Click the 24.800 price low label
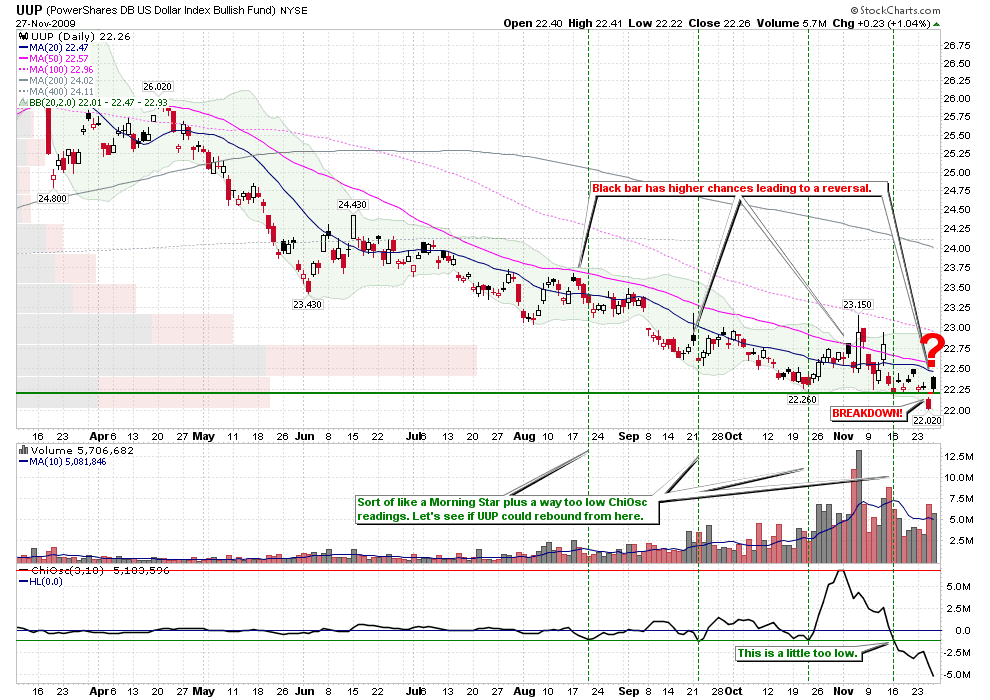The width and height of the screenshot is (990, 700). click(x=52, y=198)
